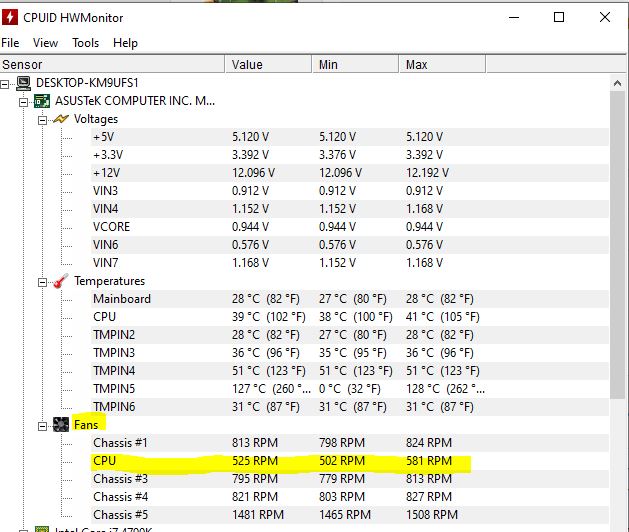
Task: Select the Chassis #4 fan row
Action: click(350, 497)
